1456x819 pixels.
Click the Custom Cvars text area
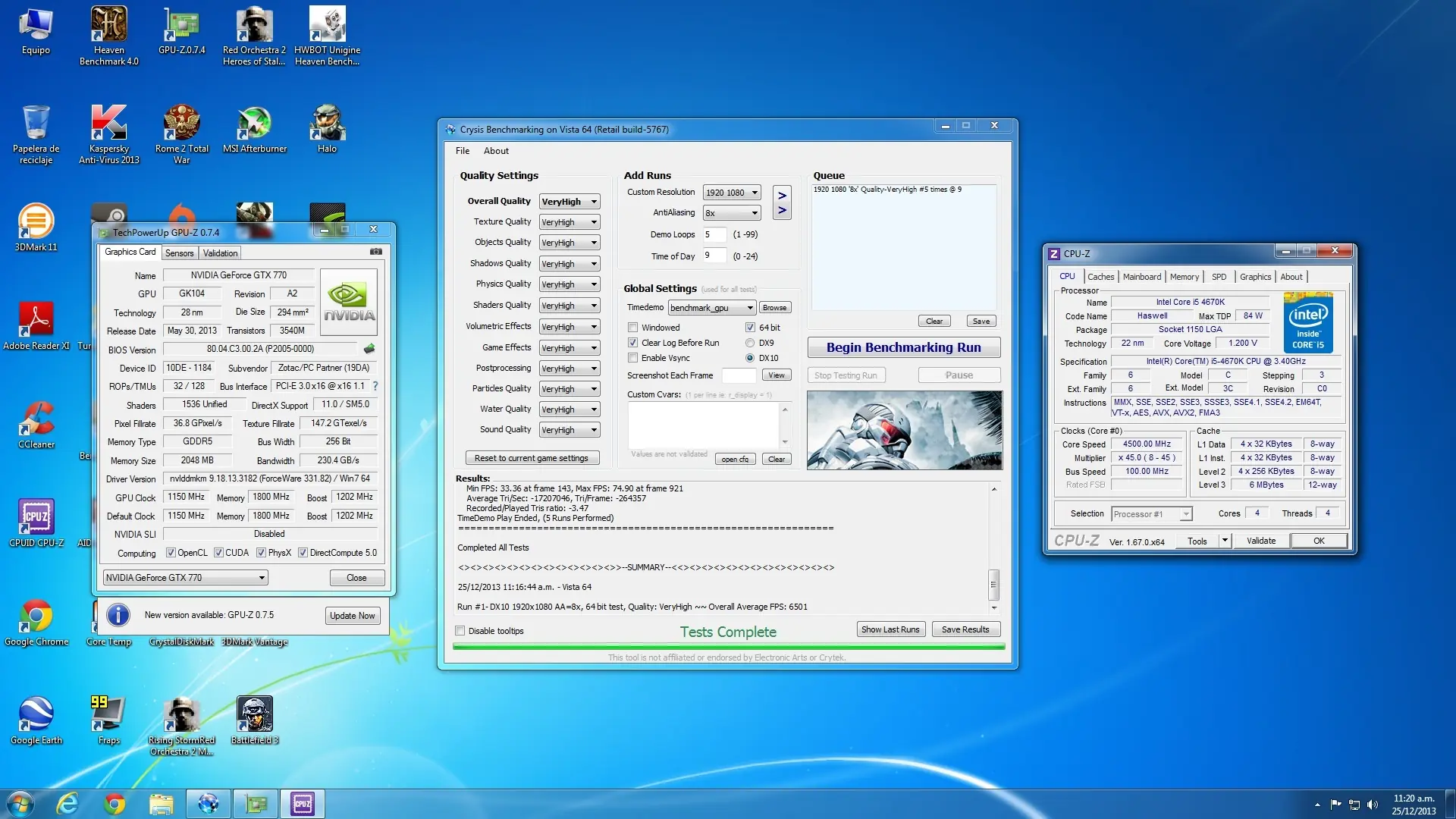point(704,425)
